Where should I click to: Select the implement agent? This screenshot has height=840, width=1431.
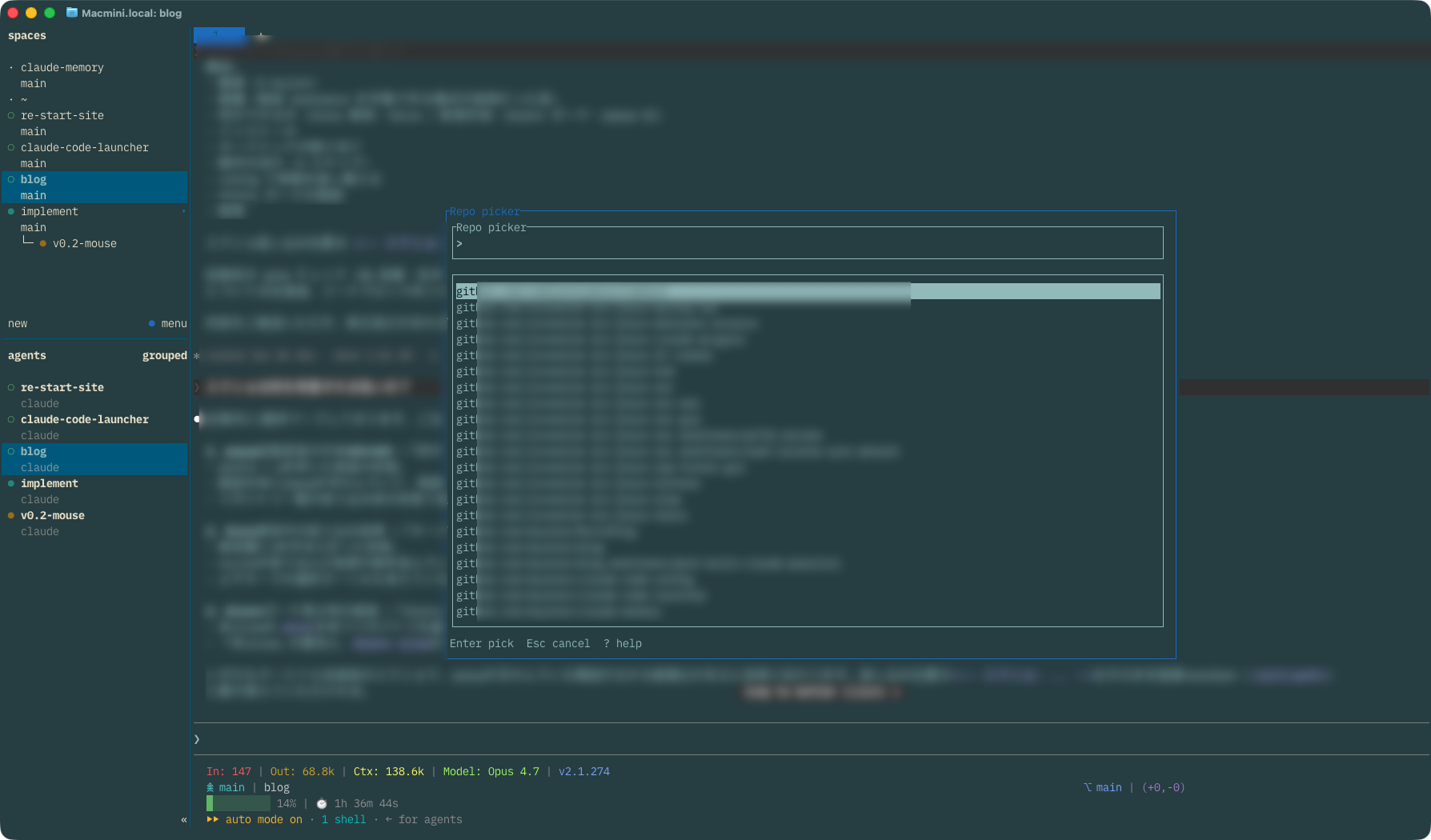49,483
